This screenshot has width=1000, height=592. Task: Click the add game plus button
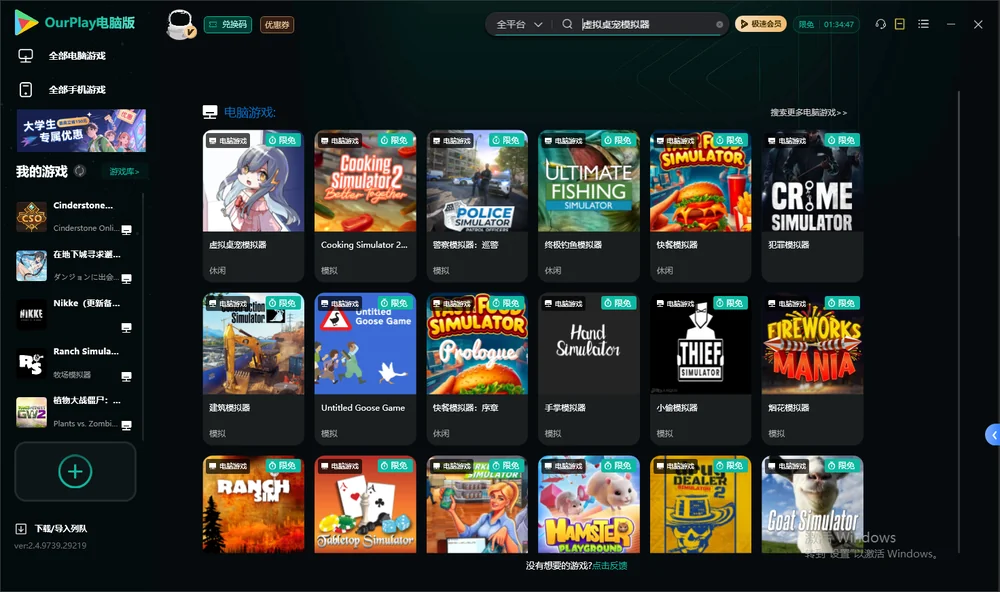(75, 471)
